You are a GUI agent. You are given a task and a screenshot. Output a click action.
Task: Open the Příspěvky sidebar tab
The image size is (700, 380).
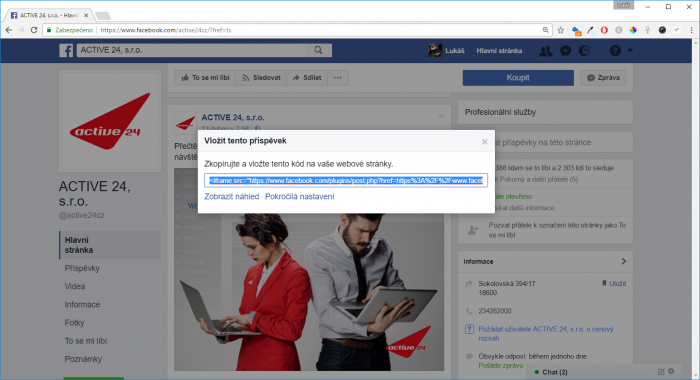(x=82, y=268)
